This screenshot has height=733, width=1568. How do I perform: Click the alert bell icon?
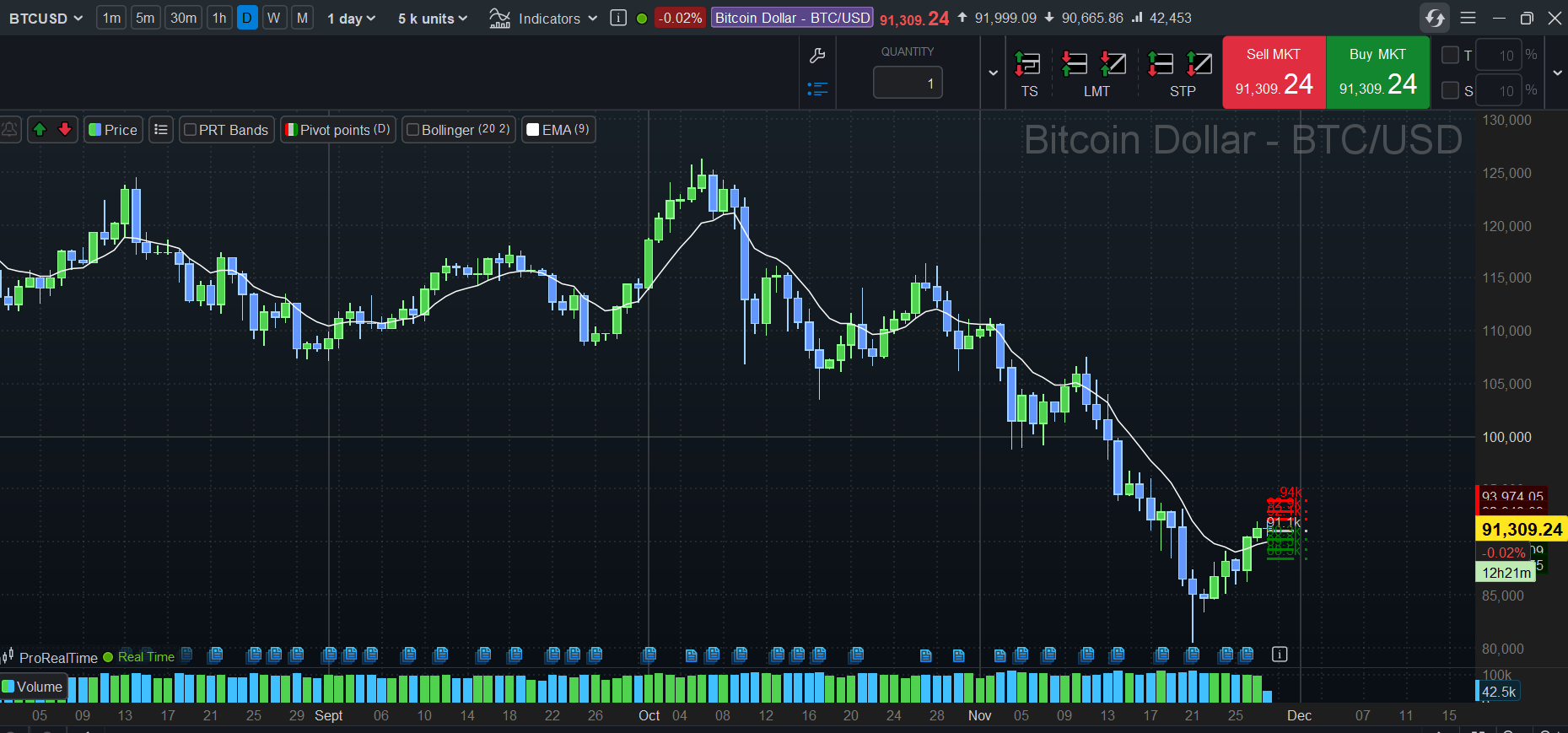coord(10,130)
